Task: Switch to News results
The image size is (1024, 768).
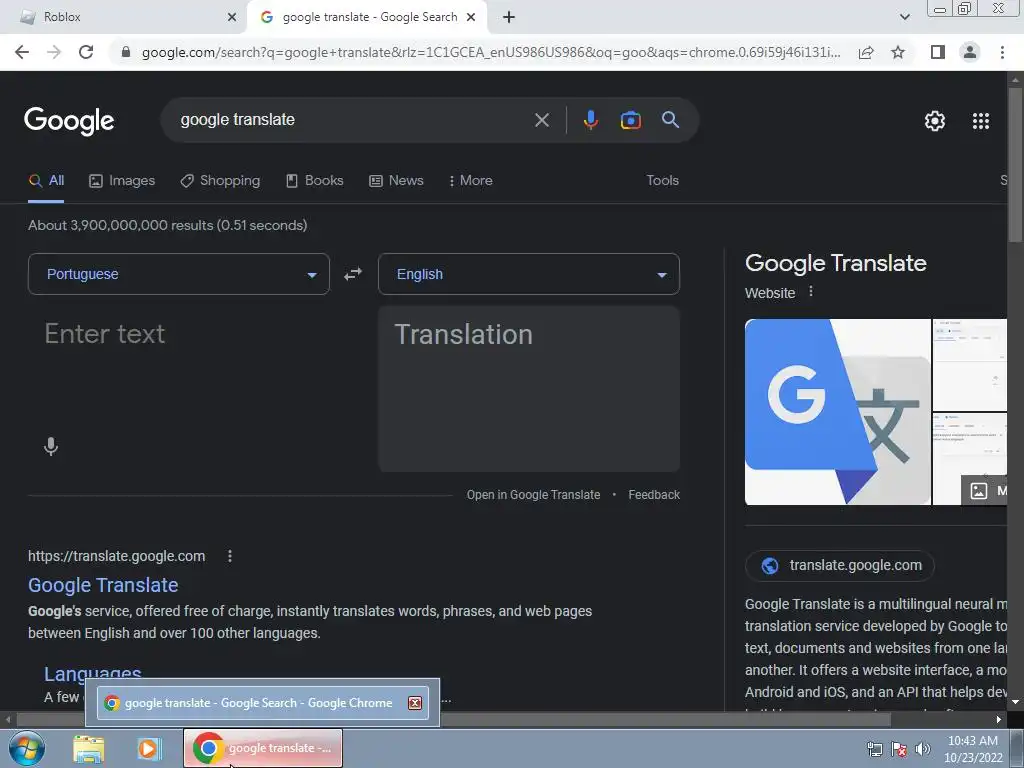Action: point(396,180)
